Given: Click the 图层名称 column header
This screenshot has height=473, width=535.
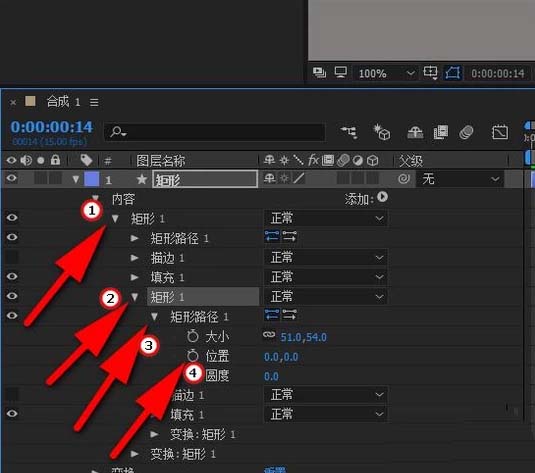Looking at the screenshot, I should tap(160, 161).
